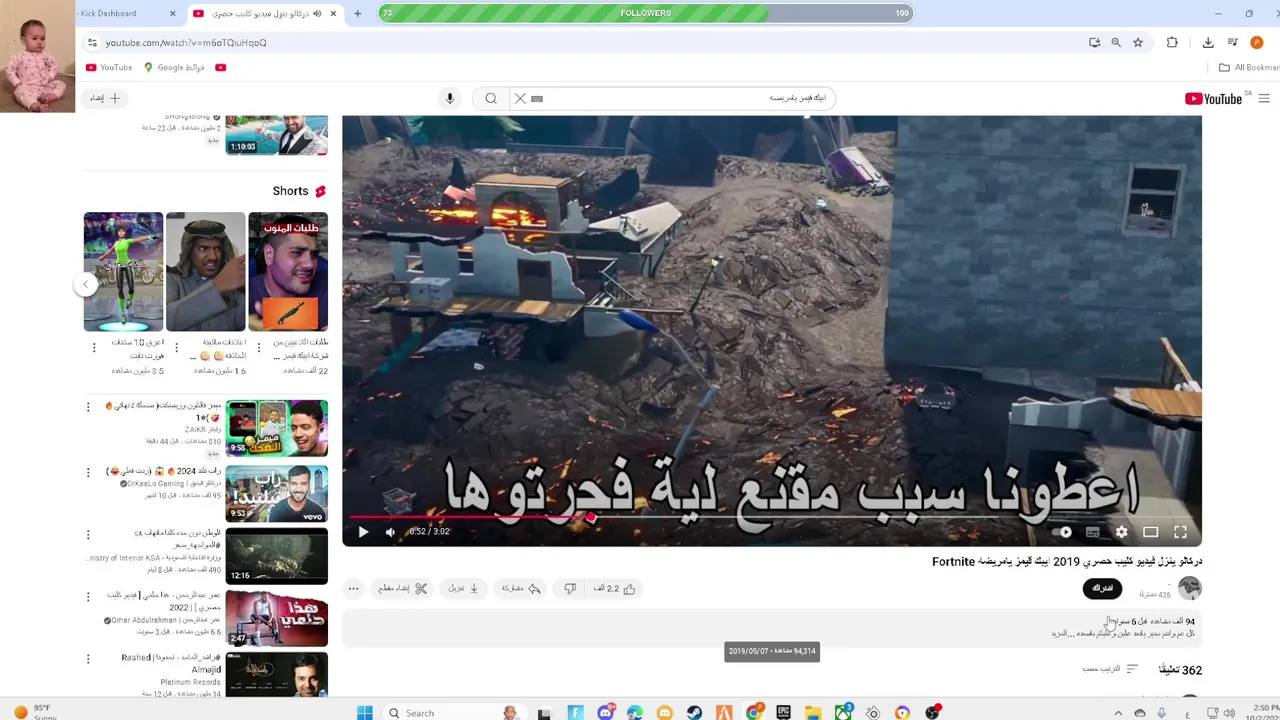This screenshot has height=720, width=1280.
Task: Open the browser downloads icon
Action: click(1208, 43)
